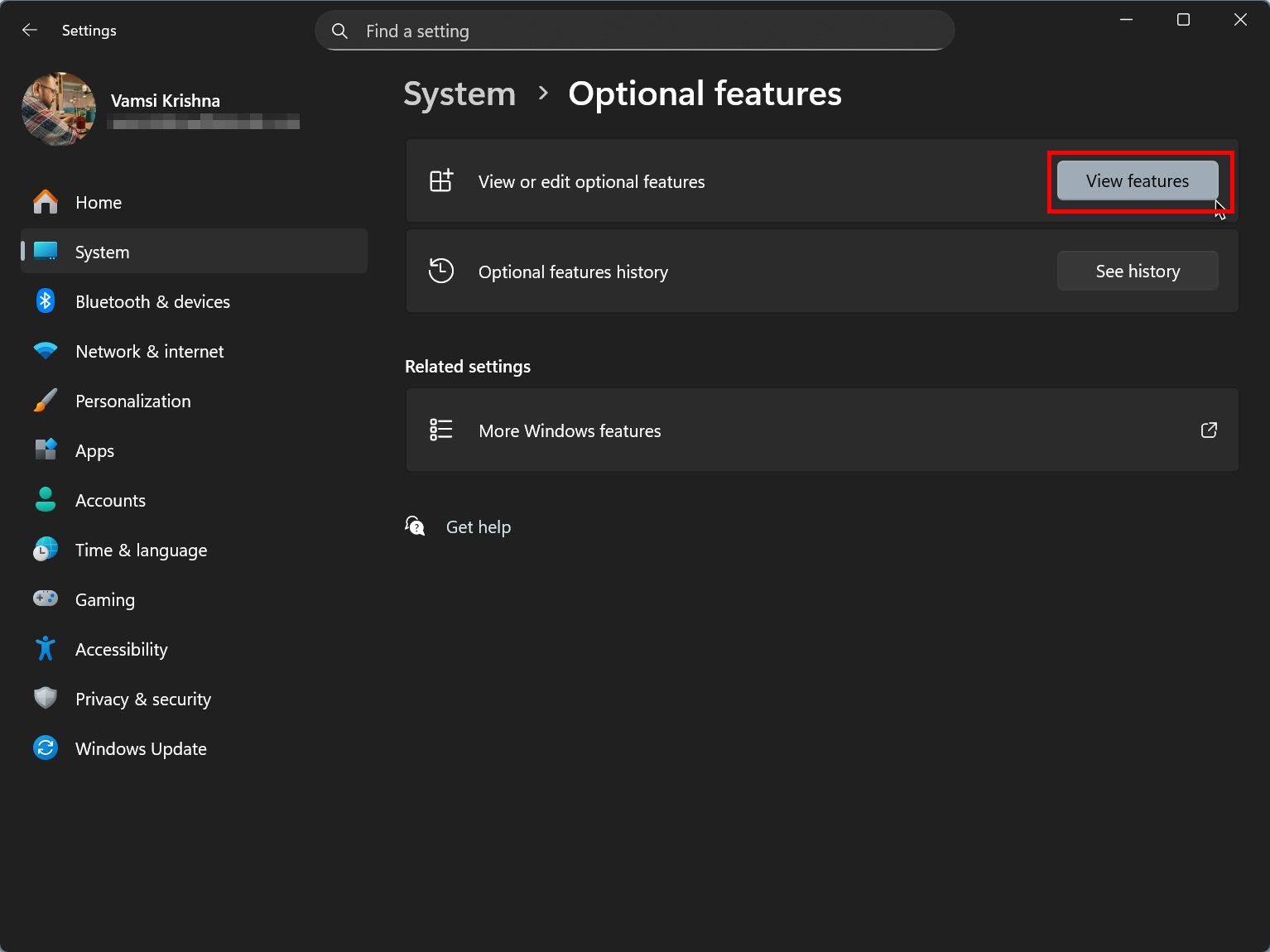The width and height of the screenshot is (1270, 952).
Task: Click the search magnifier icon
Action: point(339,31)
